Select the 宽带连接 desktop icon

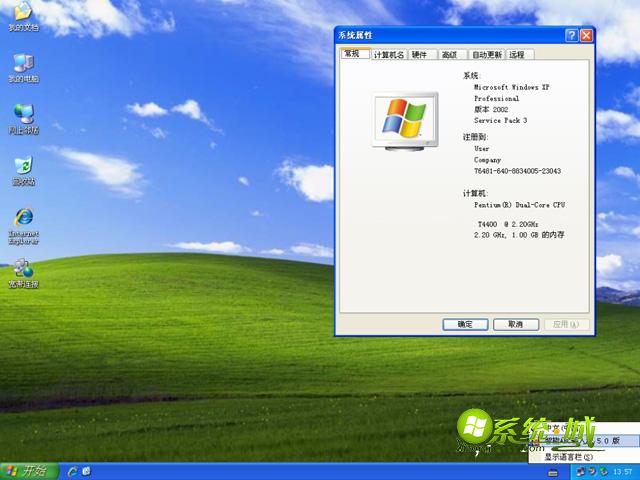(23, 273)
